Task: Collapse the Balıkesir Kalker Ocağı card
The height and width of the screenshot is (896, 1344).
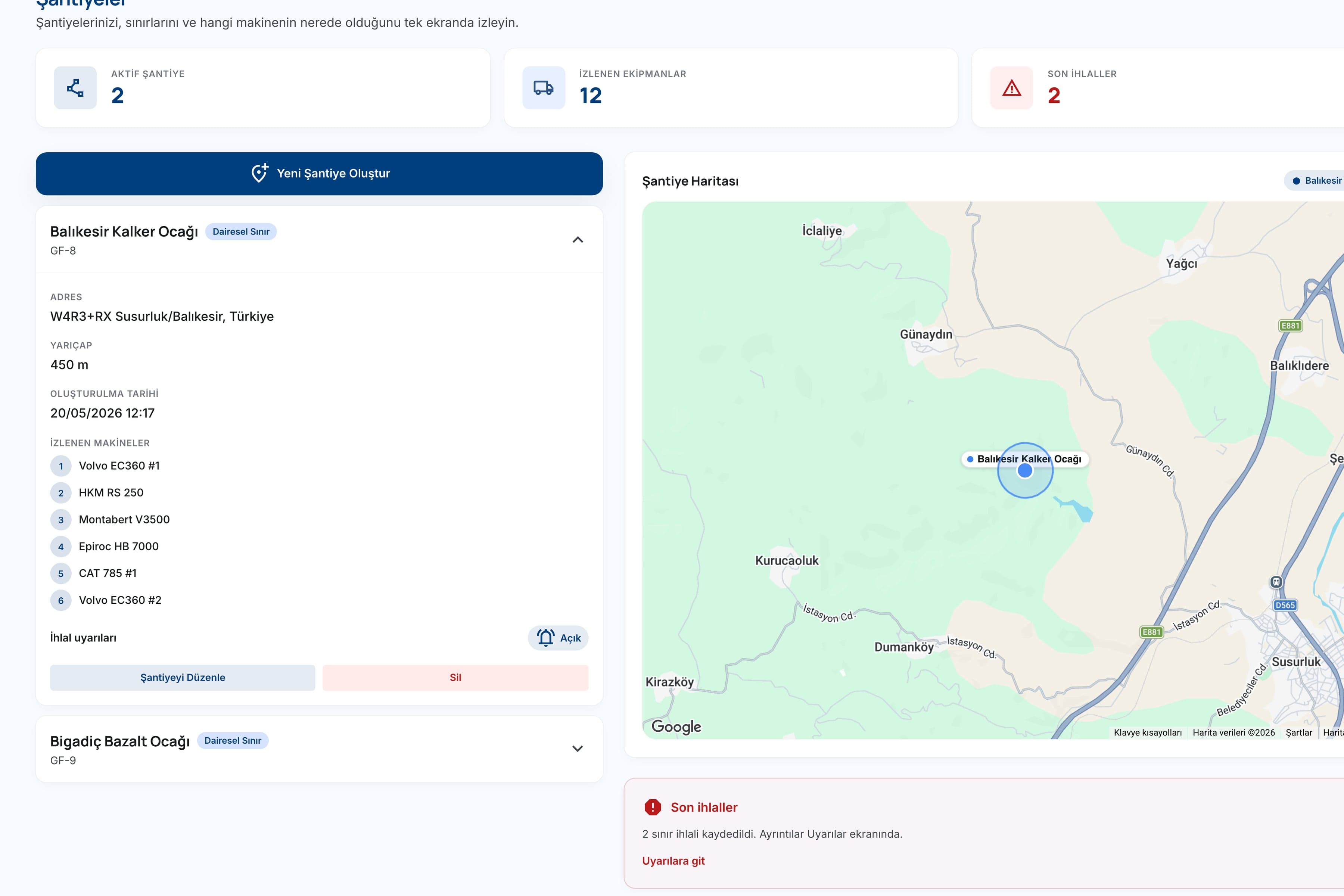Action: click(578, 240)
